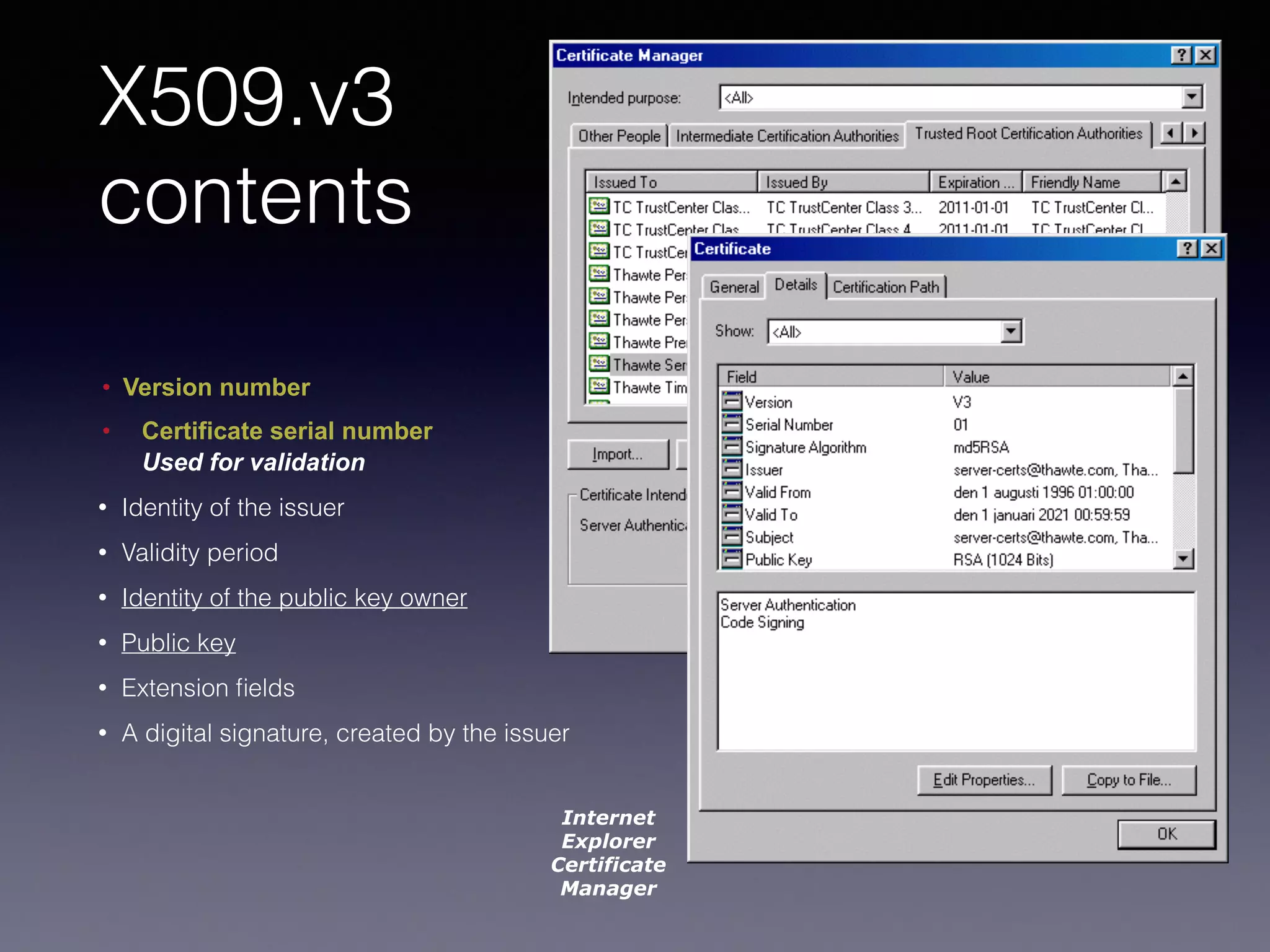This screenshot has width=1270, height=952.
Task: Click the field list scrollbar down arrow
Action: 1183,559
